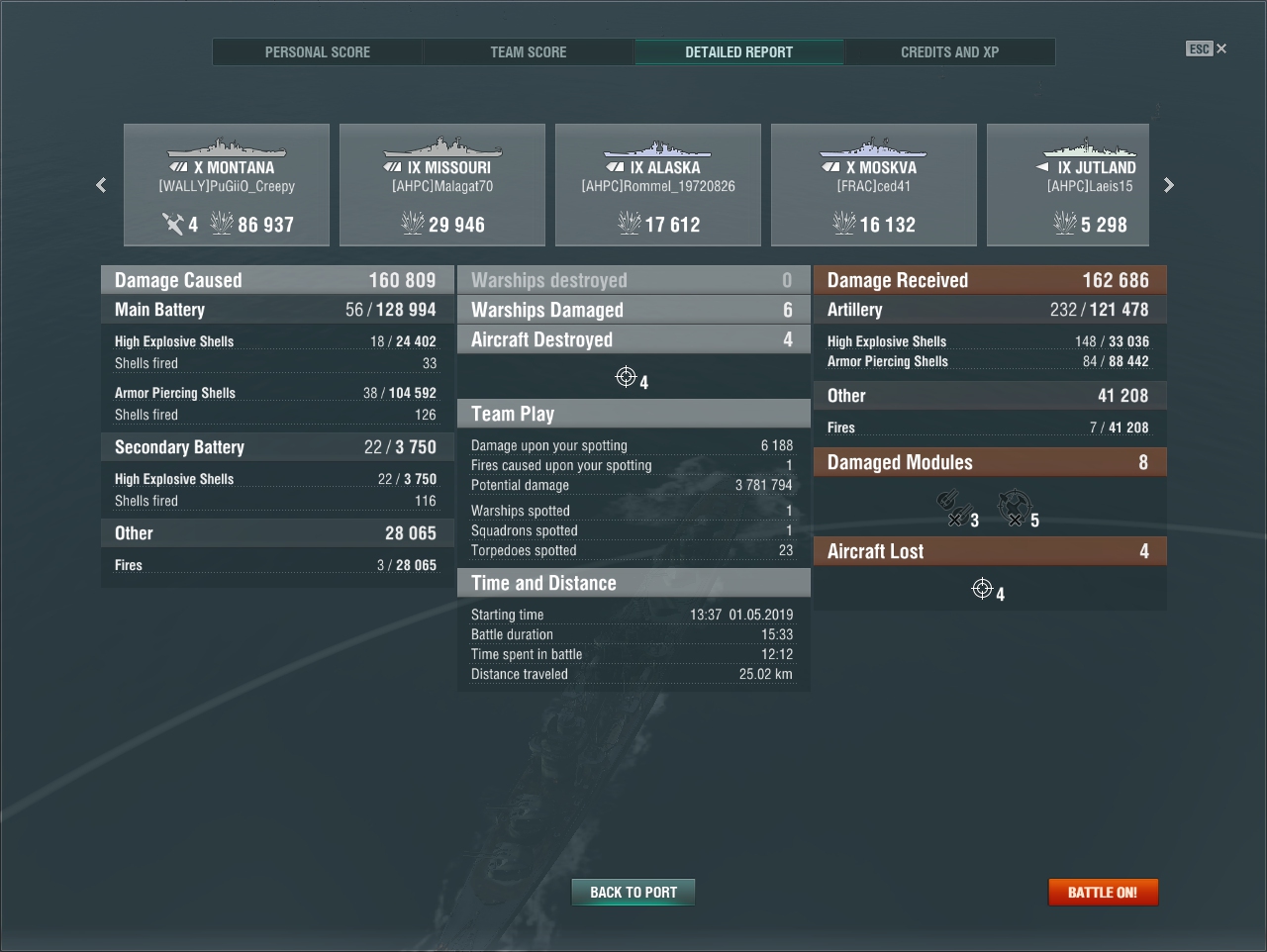Viewport: 1267px width, 952px height.
Task: Click damage explosion icon beside 17 612
Action: click(x=630, y=224)
